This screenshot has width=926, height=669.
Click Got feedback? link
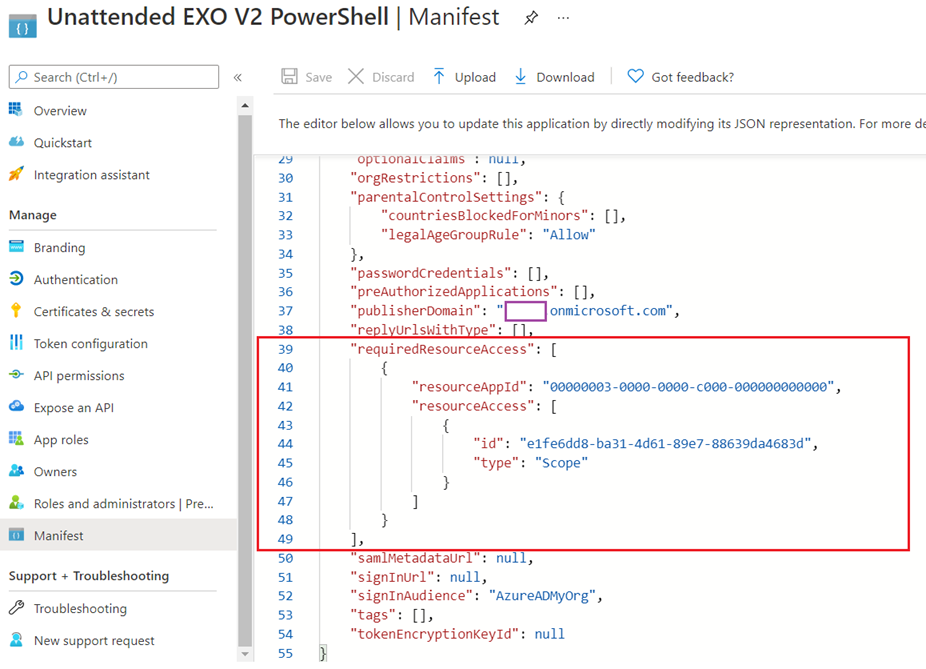(x=692, y=77)
